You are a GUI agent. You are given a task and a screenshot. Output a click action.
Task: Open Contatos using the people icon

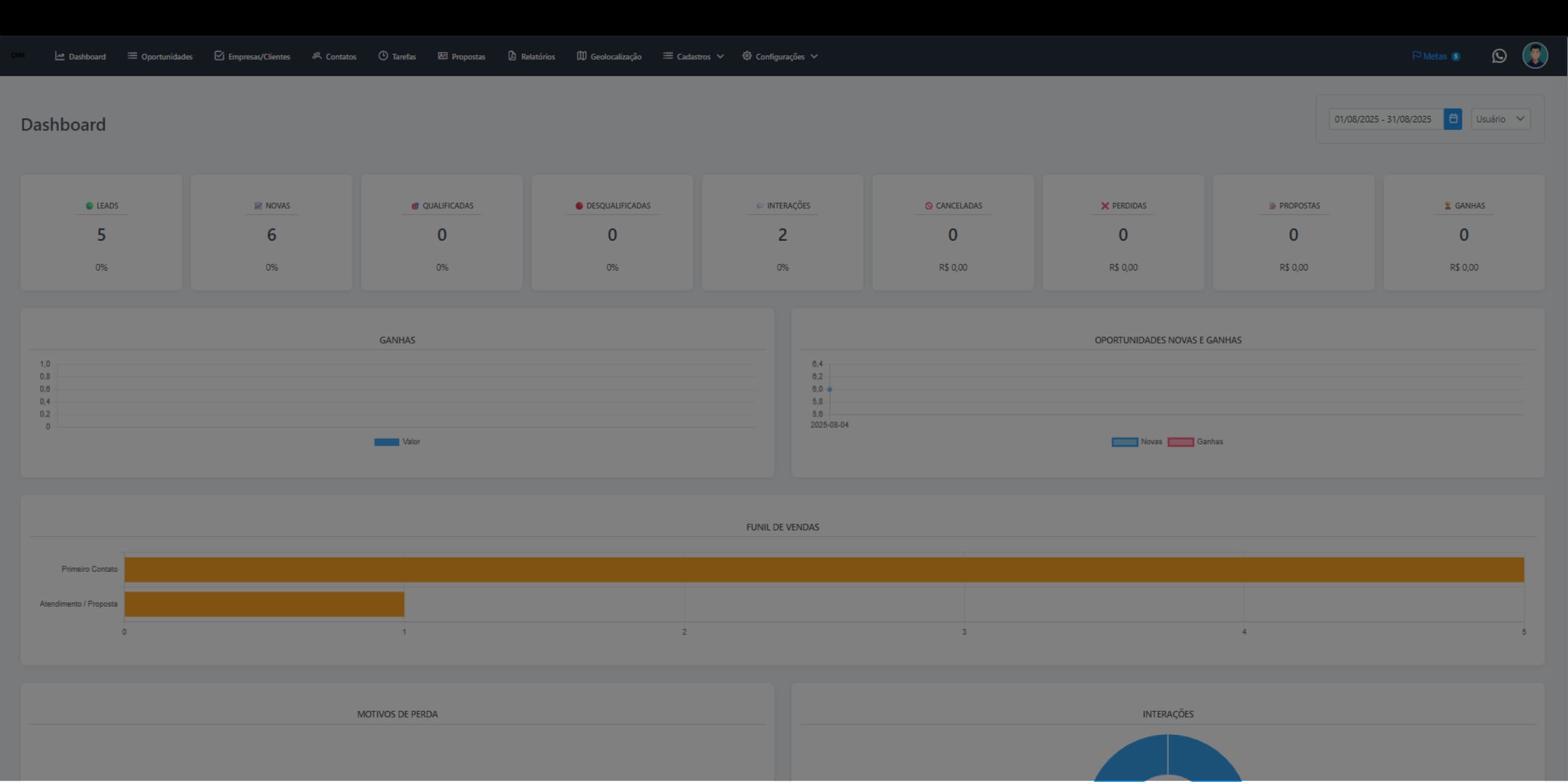coord(317,56)
